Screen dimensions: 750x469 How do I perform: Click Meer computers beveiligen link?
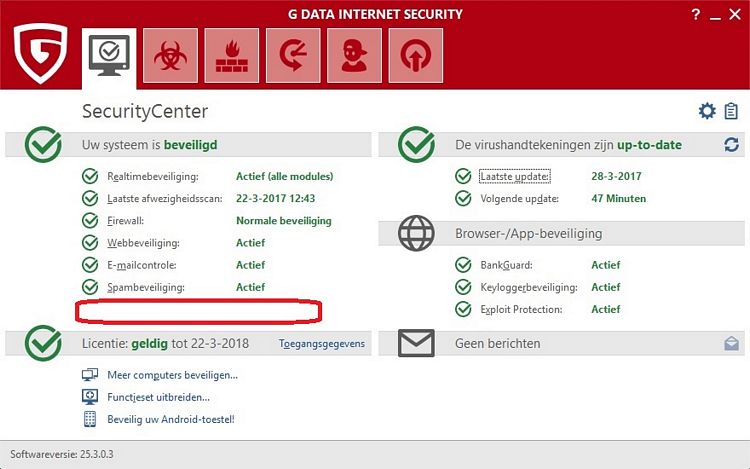(x=172, y=375)
